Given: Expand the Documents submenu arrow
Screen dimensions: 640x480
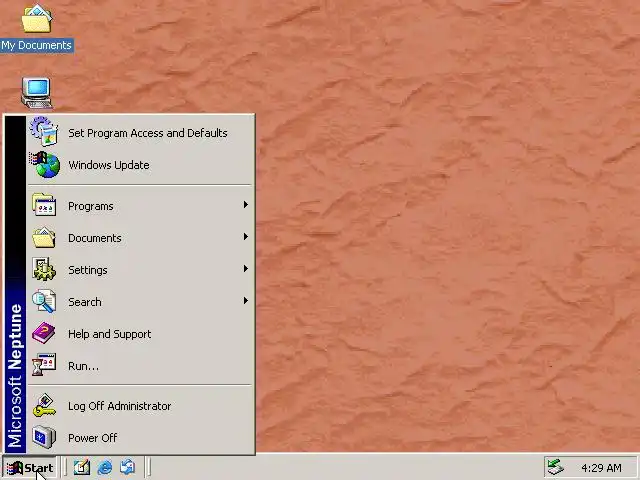Looking at the screenshot, I should tap(245, 237).
